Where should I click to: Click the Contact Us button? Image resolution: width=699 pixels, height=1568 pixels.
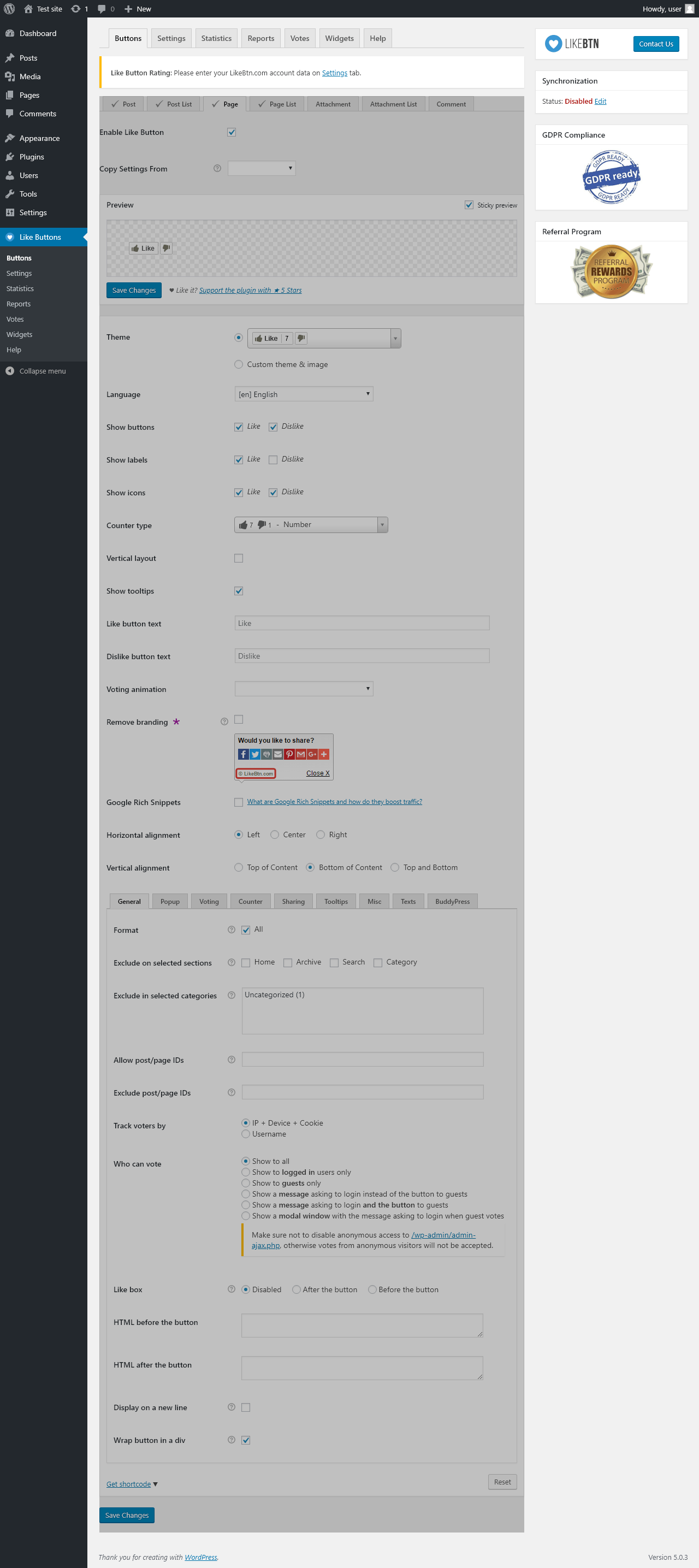point(656,44)
